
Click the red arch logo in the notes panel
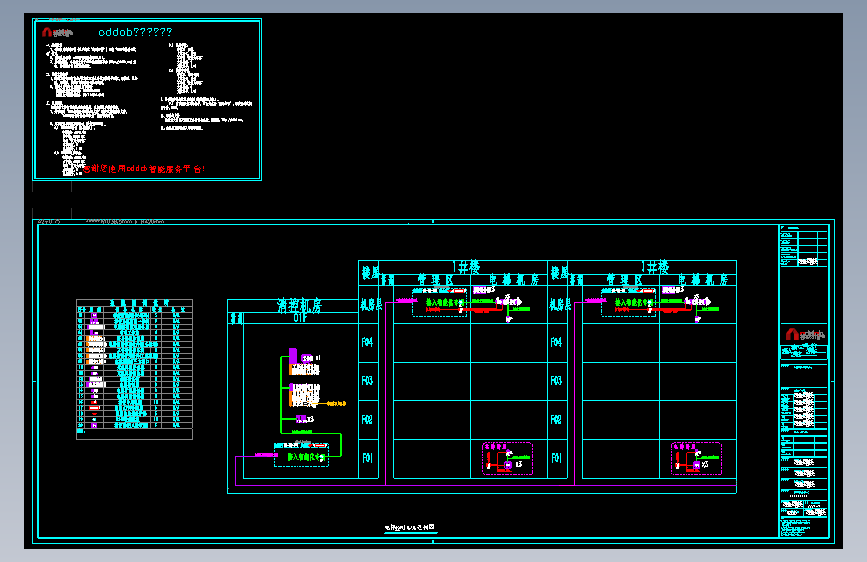point(47,32)
